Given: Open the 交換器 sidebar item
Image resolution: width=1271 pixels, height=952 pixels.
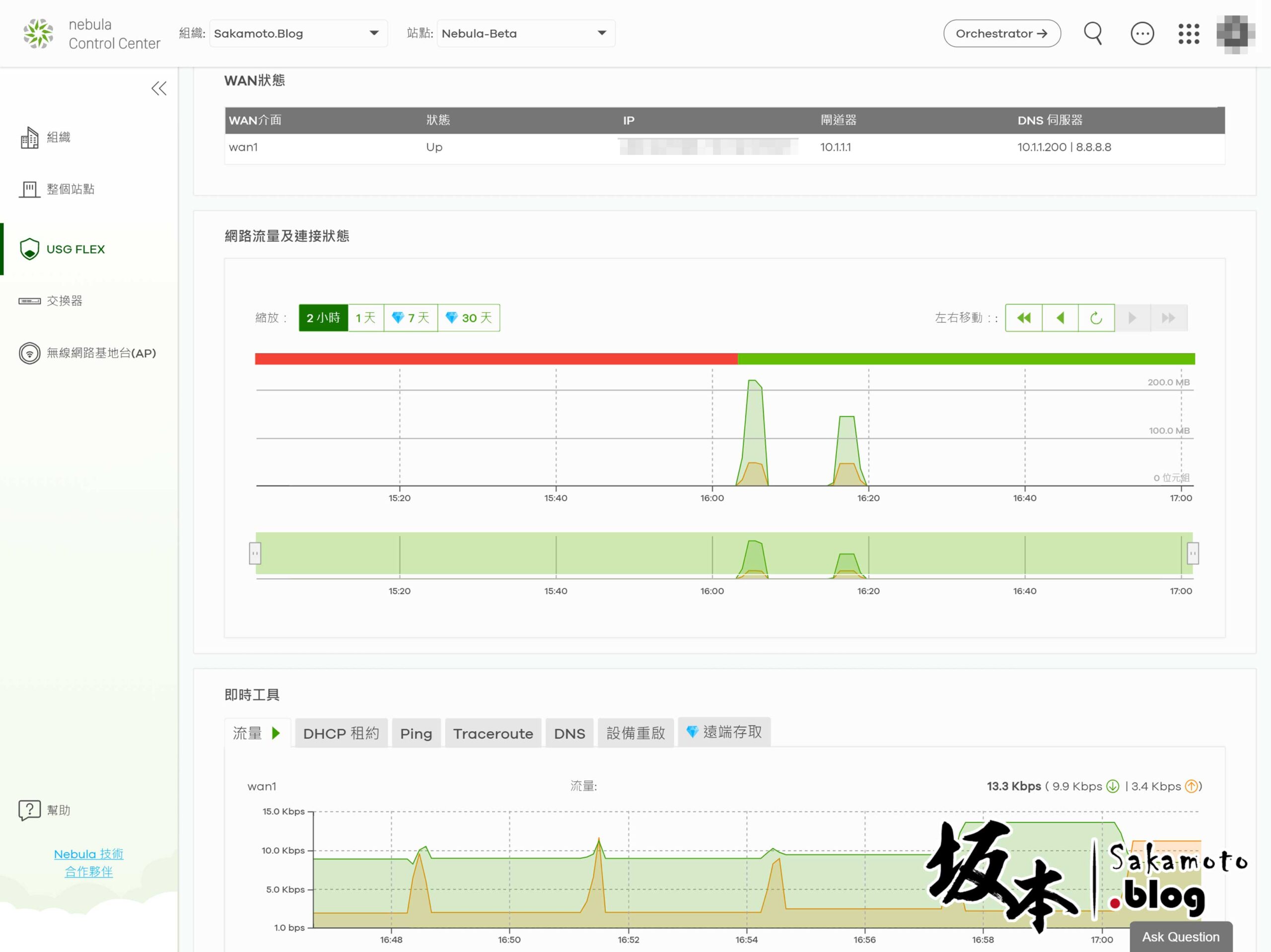Looking at the screenshot, I should (x=51, y=301).
